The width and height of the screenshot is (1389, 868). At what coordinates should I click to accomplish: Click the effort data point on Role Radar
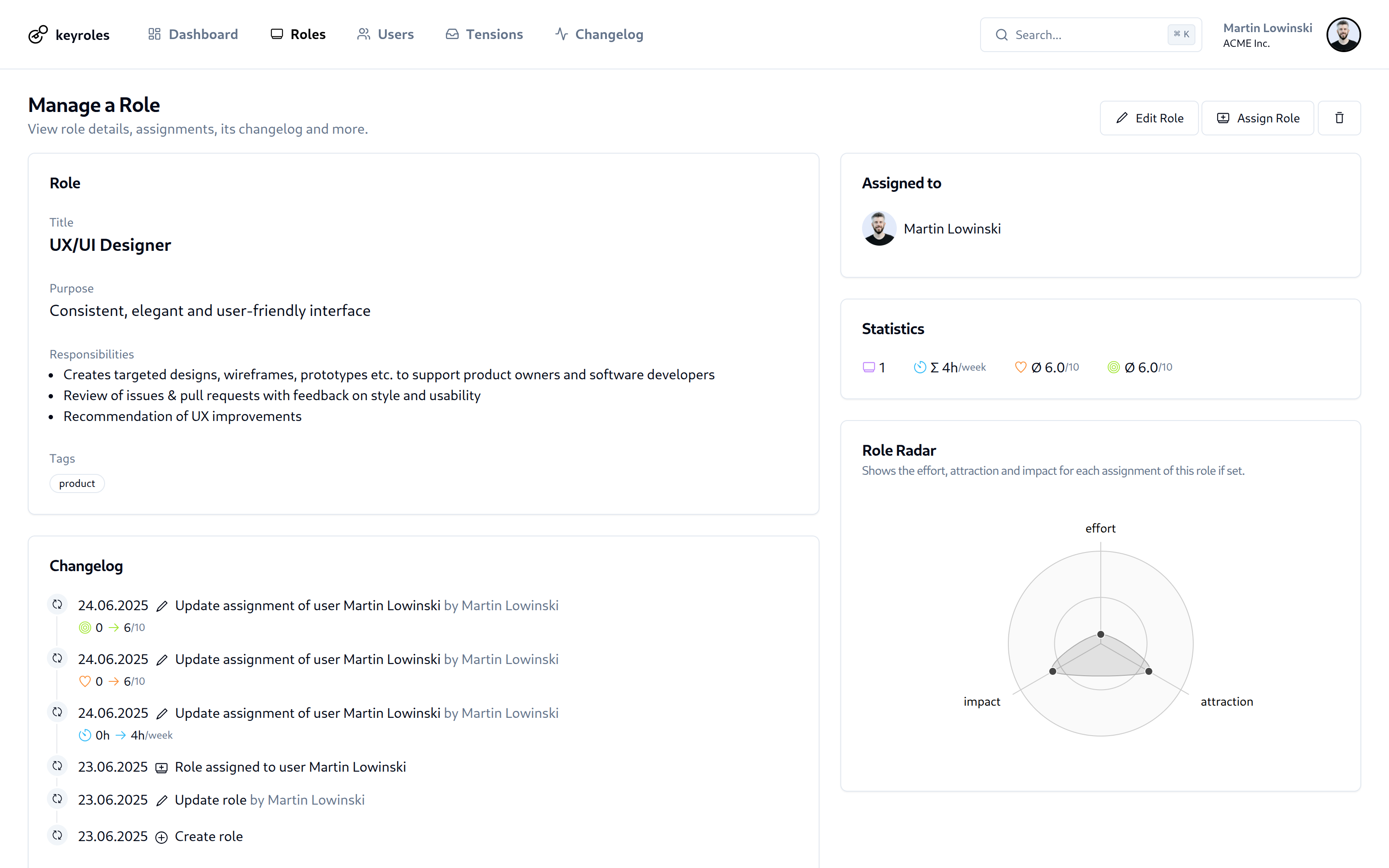(1101, 635)
